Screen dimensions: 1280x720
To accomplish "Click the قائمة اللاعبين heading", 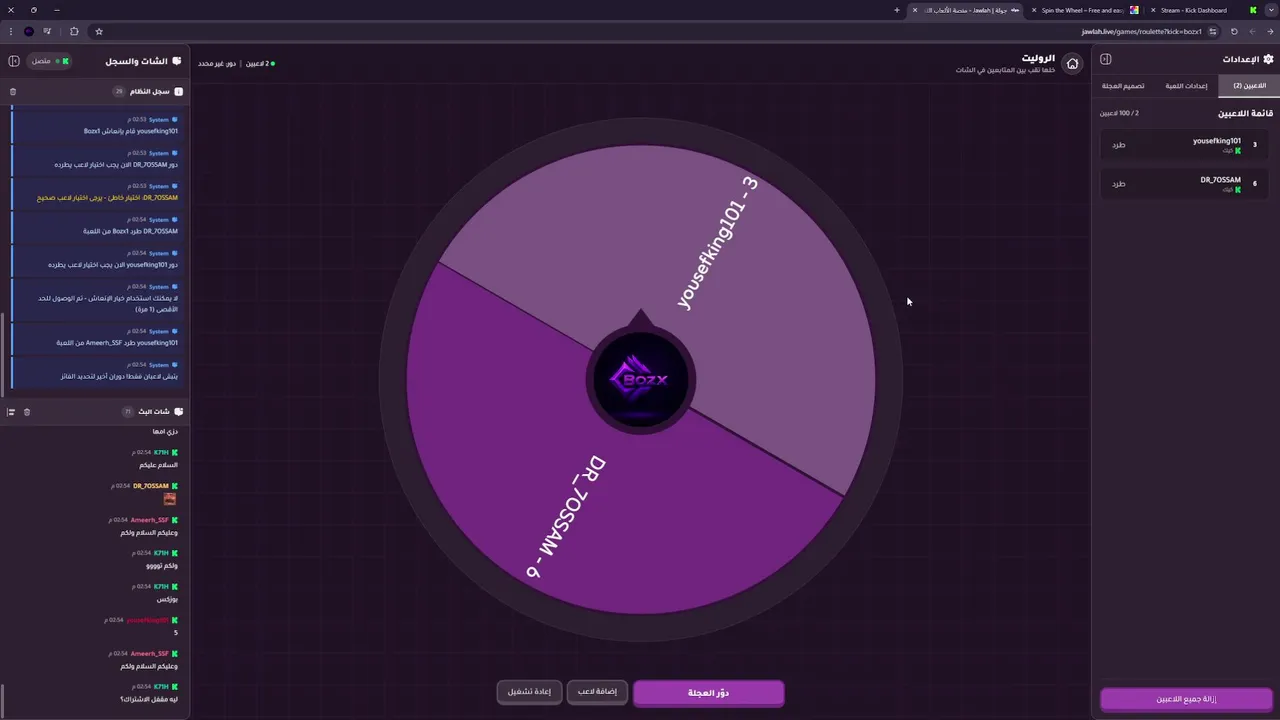I will pyautogui.click(x=1245, y=114).
